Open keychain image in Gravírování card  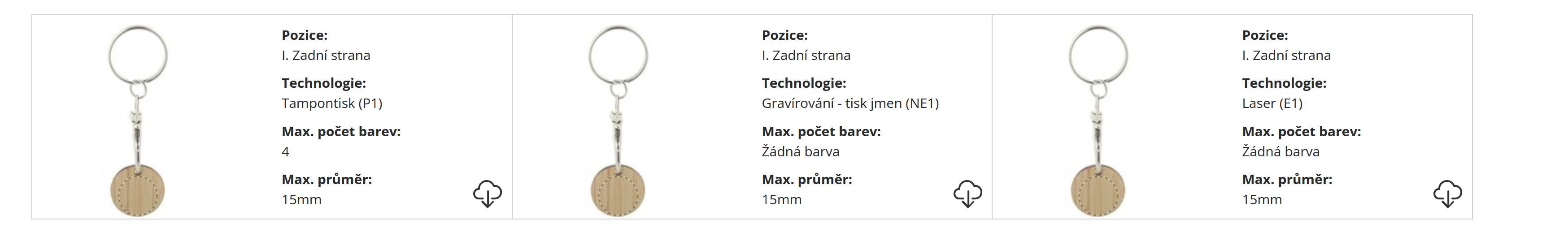618,120
